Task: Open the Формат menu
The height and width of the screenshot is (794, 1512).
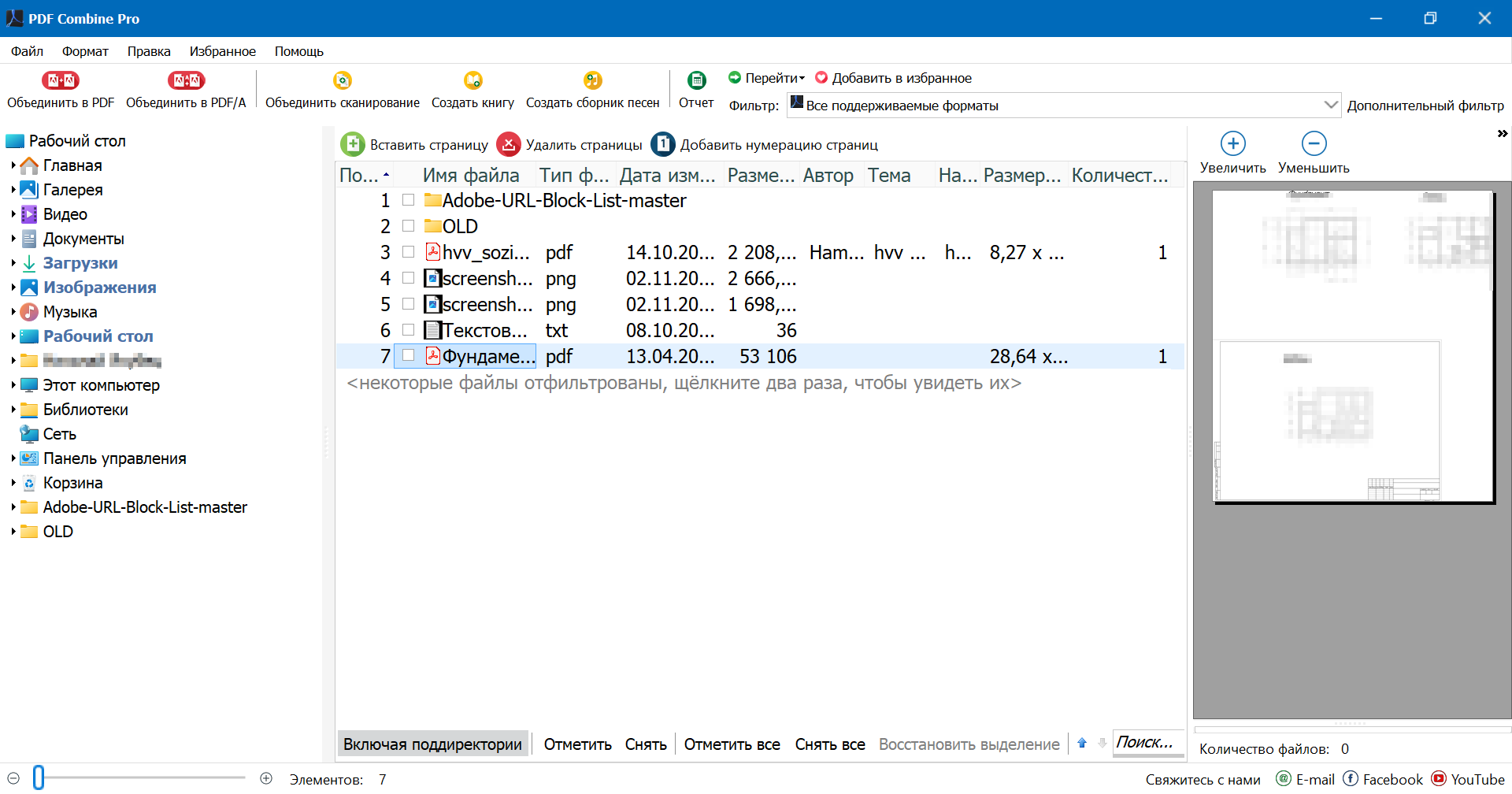Action: click(85, 51)
